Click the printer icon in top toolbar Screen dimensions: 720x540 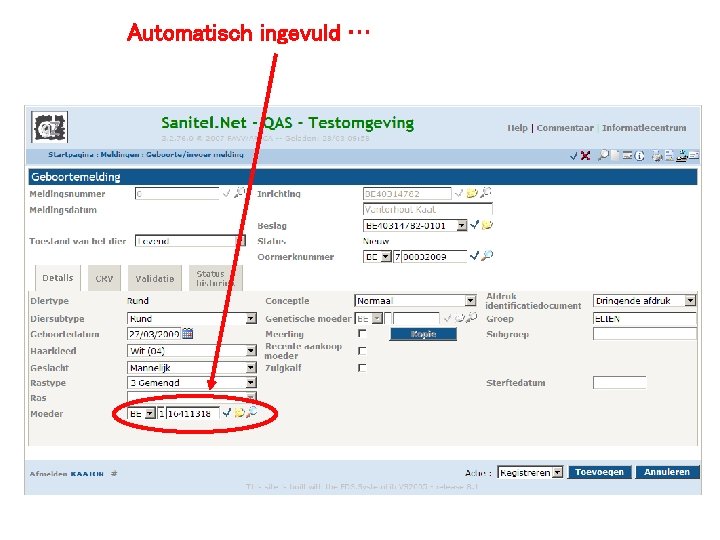658,156
